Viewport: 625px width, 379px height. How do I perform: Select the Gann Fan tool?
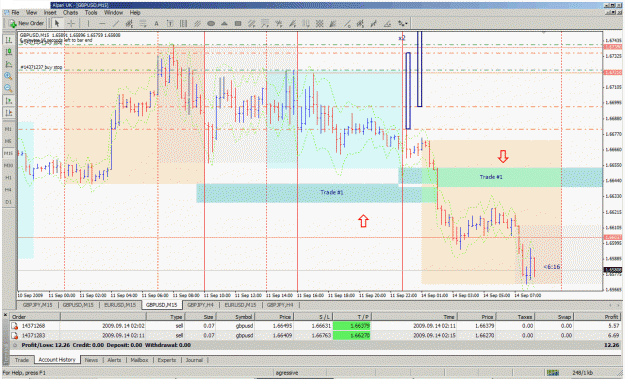pos(333,24)
